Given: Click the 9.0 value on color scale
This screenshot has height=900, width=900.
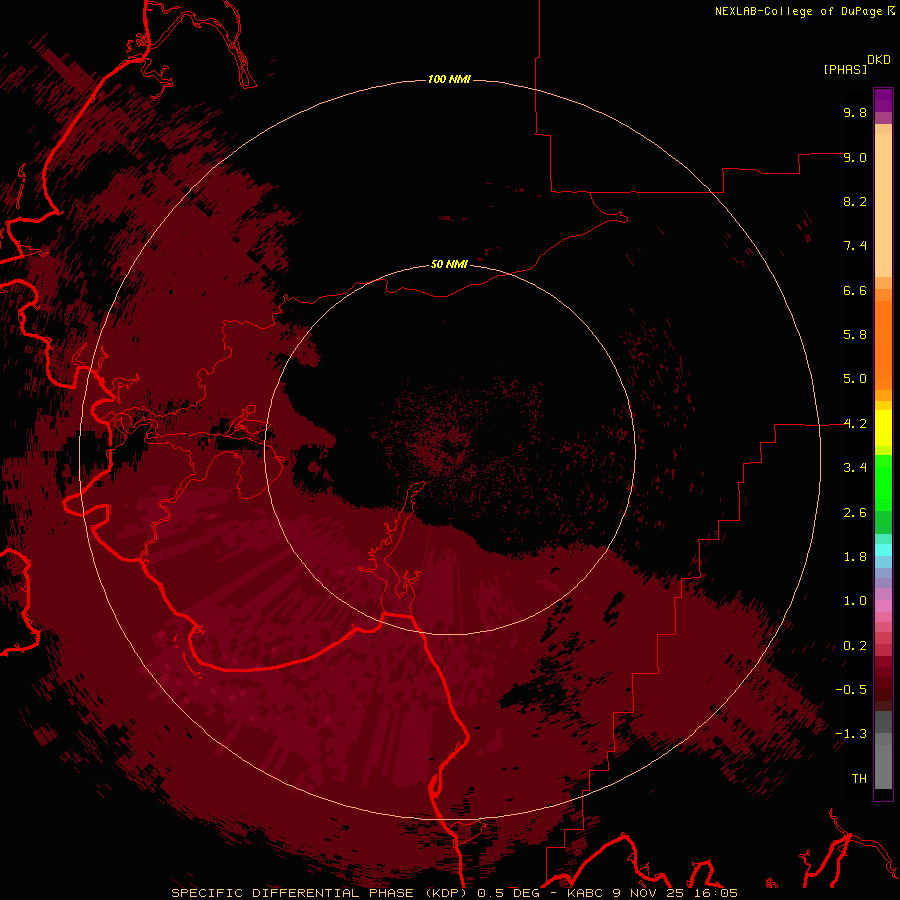Looking at the screenshot, I should point(855,157).
